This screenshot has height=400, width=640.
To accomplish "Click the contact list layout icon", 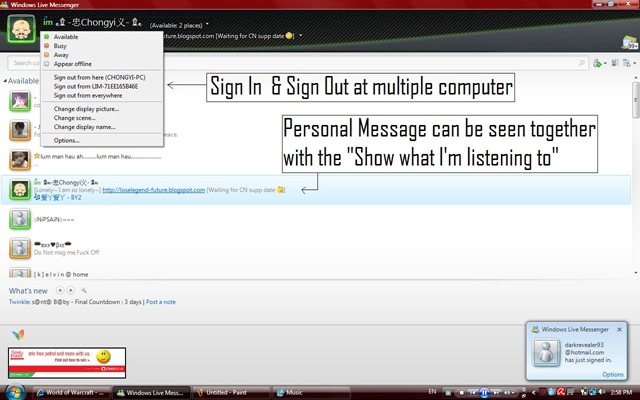I will tap(615, 63).
